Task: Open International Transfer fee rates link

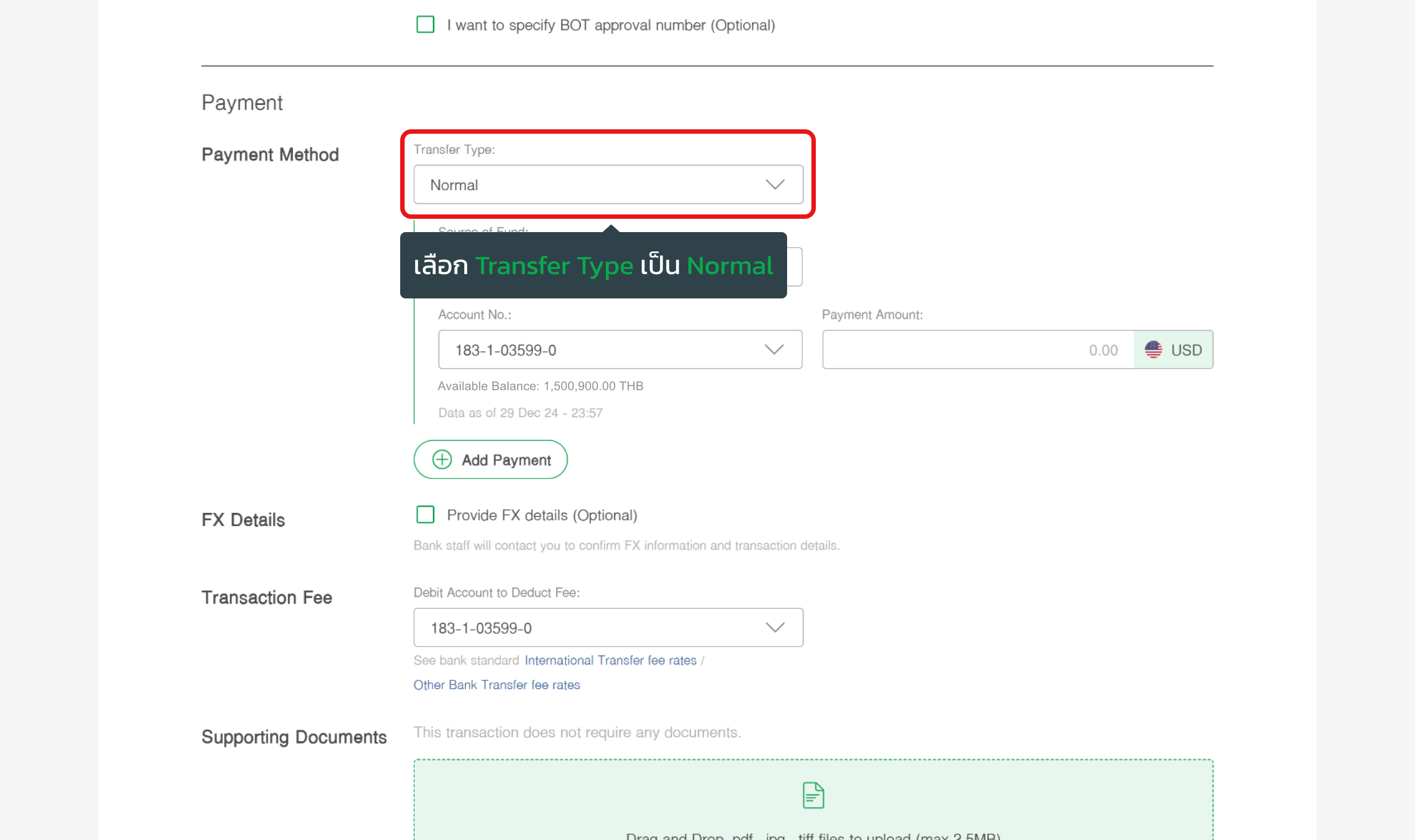Action: pos(610,660)
